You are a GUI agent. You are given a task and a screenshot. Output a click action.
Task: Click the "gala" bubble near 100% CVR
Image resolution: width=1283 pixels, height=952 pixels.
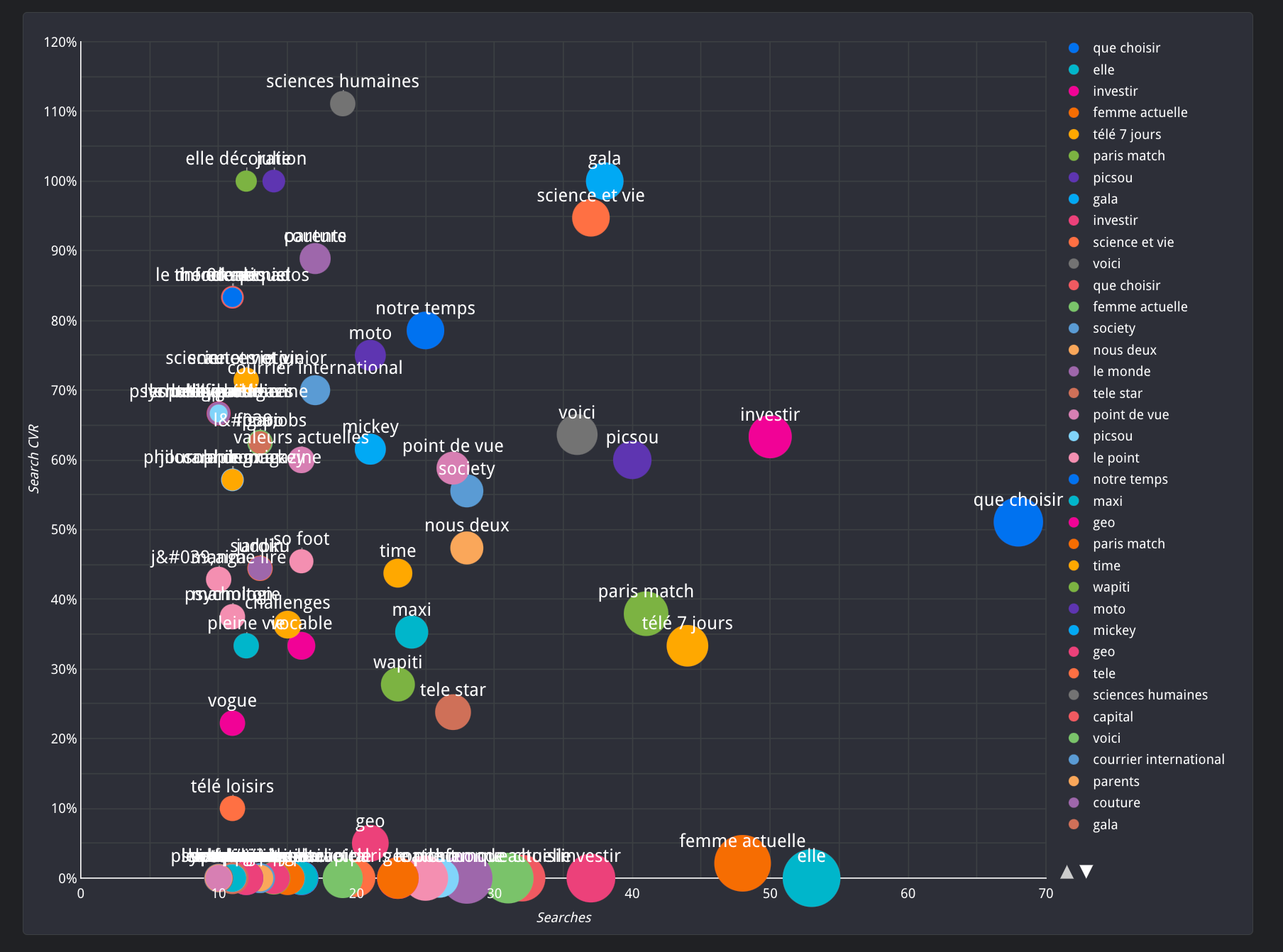[604, 180]
